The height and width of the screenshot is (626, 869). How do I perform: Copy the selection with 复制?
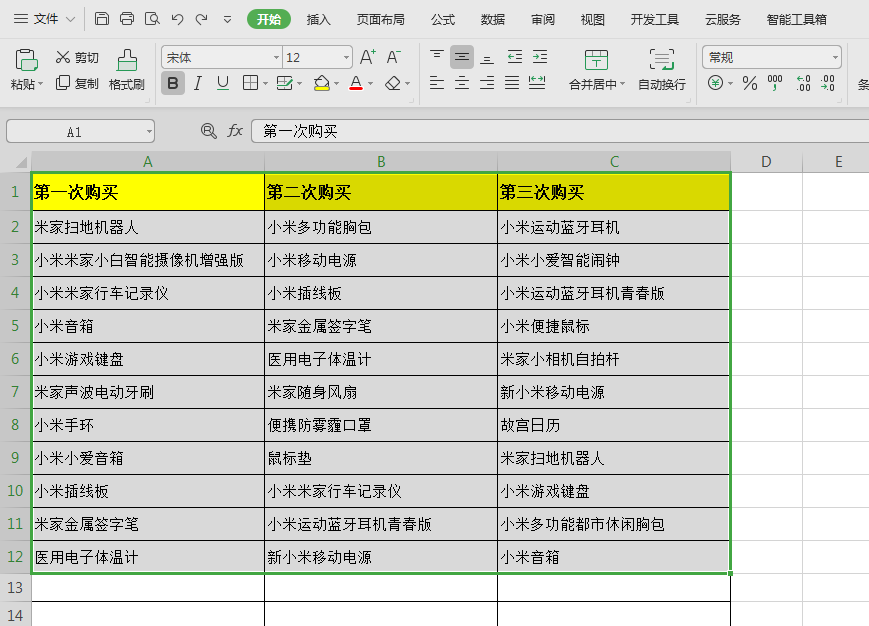click(77, 84)
